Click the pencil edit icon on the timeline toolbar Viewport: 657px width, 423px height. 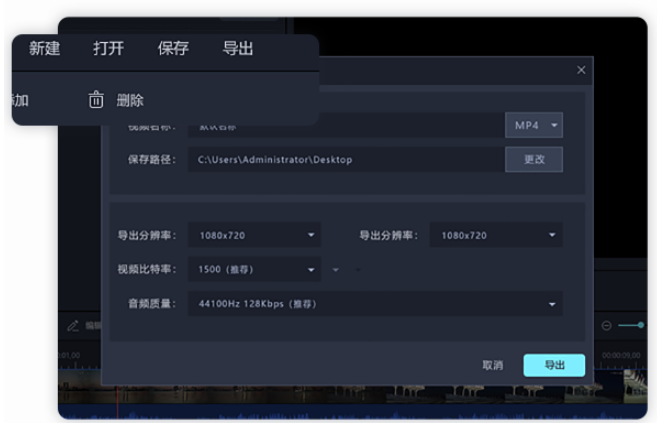[73, 325]
